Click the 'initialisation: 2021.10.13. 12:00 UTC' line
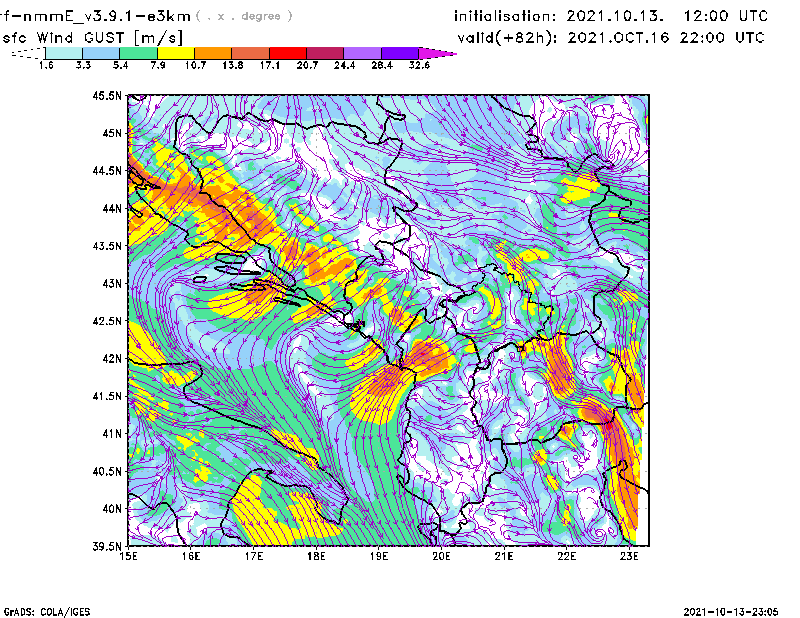 point(611,16)
